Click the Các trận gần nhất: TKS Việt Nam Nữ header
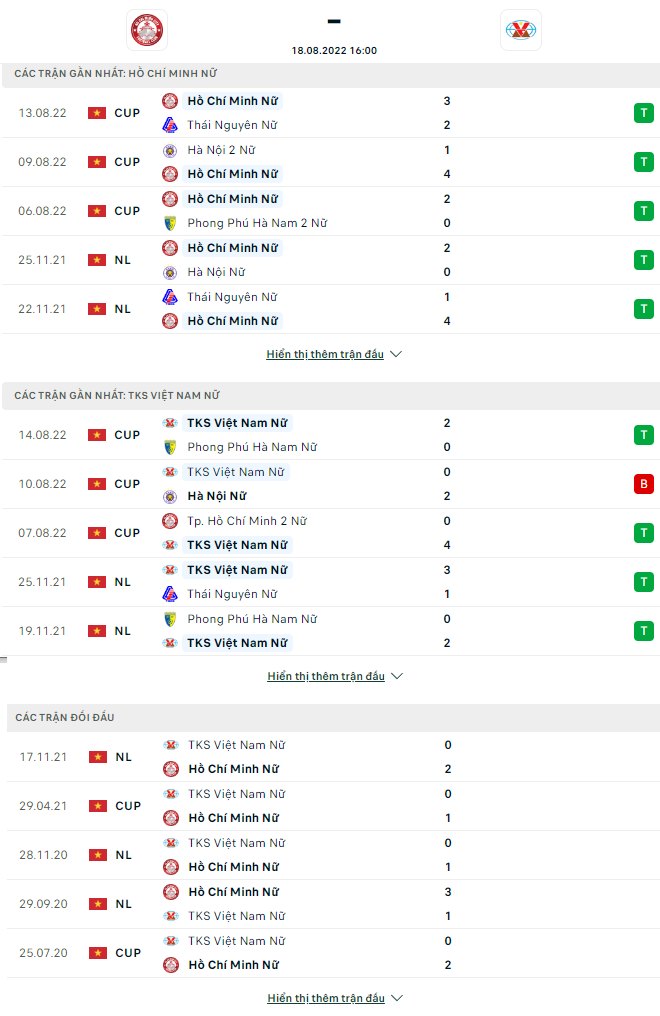660x1016 pixels. click(117, 396)
